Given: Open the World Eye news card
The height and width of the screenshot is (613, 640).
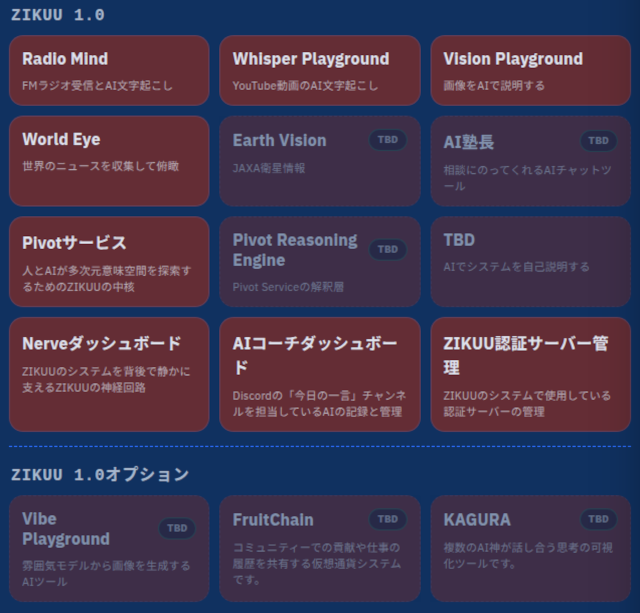Looking at the screenshot, I should (x=109, y=160).
